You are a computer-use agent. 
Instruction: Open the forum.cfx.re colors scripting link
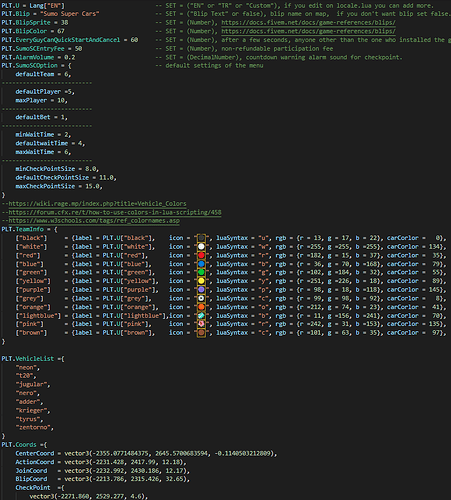pos(115,212)
